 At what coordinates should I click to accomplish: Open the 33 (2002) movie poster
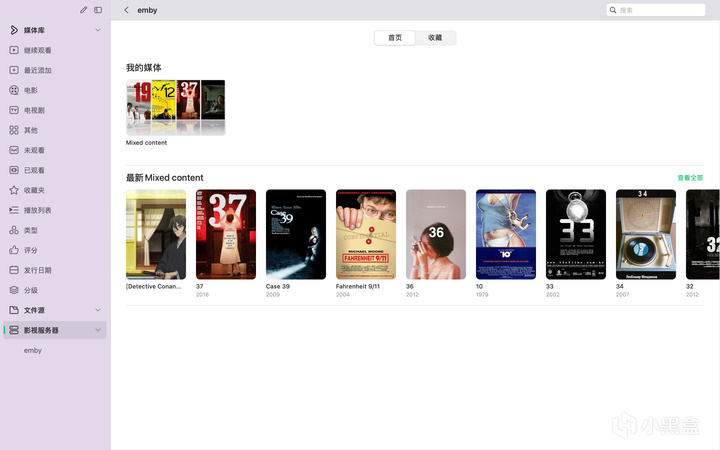click(576, 234)
